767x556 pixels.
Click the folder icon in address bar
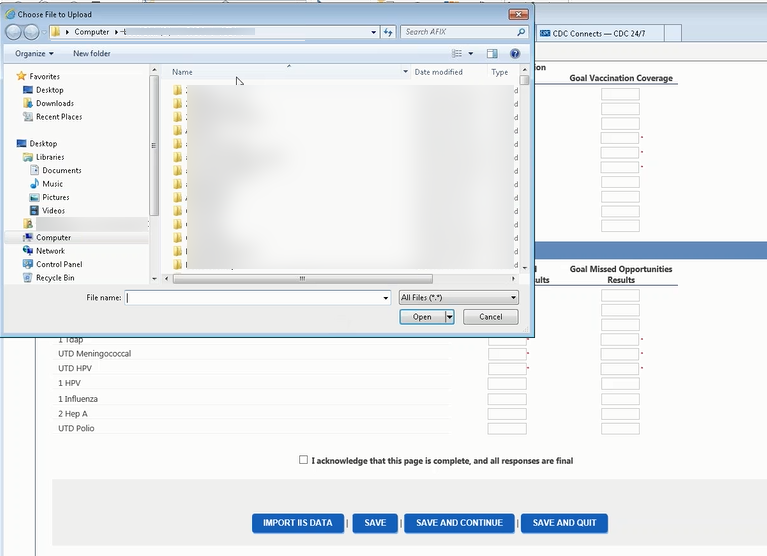point(56,32)
